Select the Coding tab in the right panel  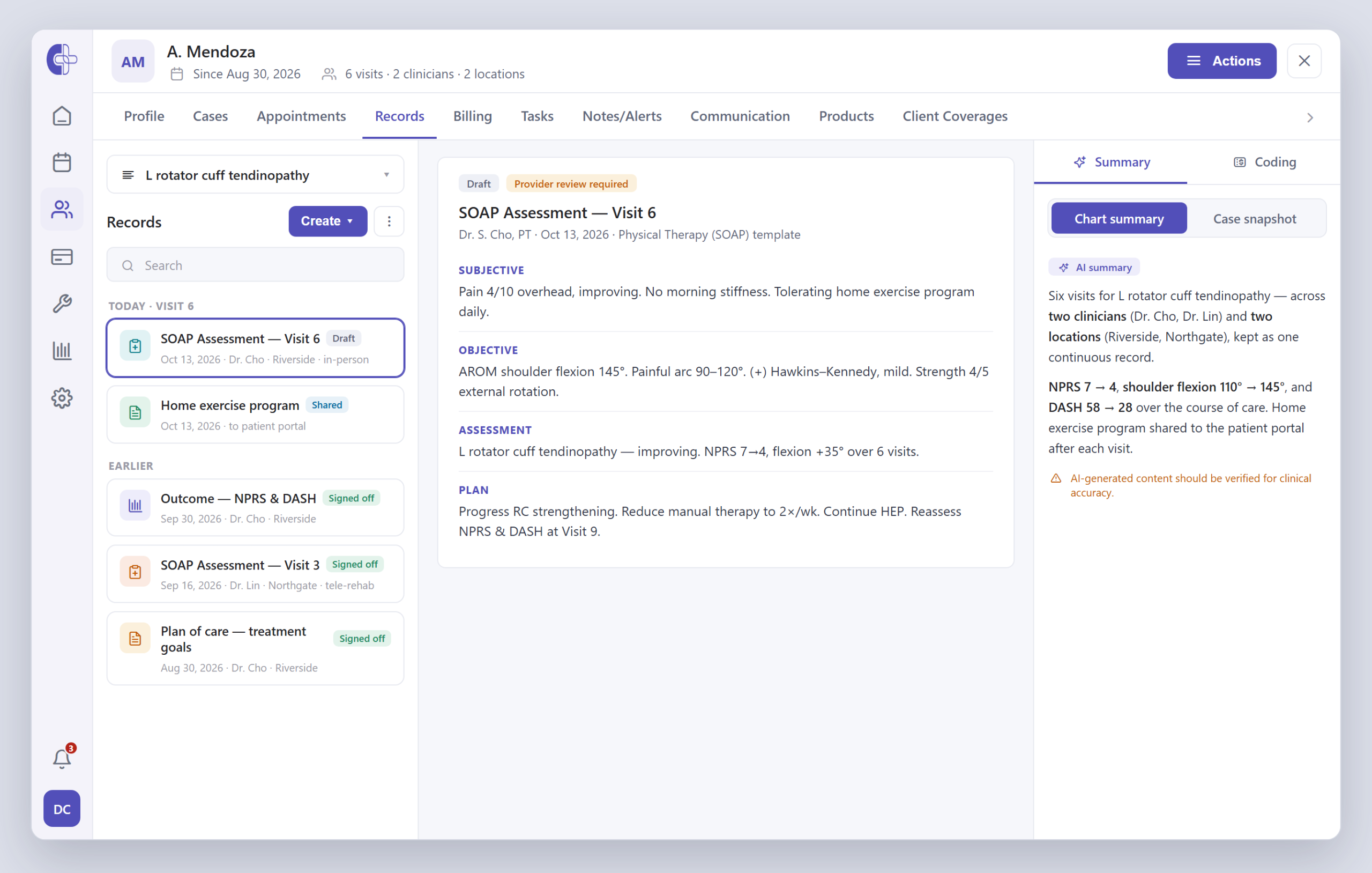1264,162
